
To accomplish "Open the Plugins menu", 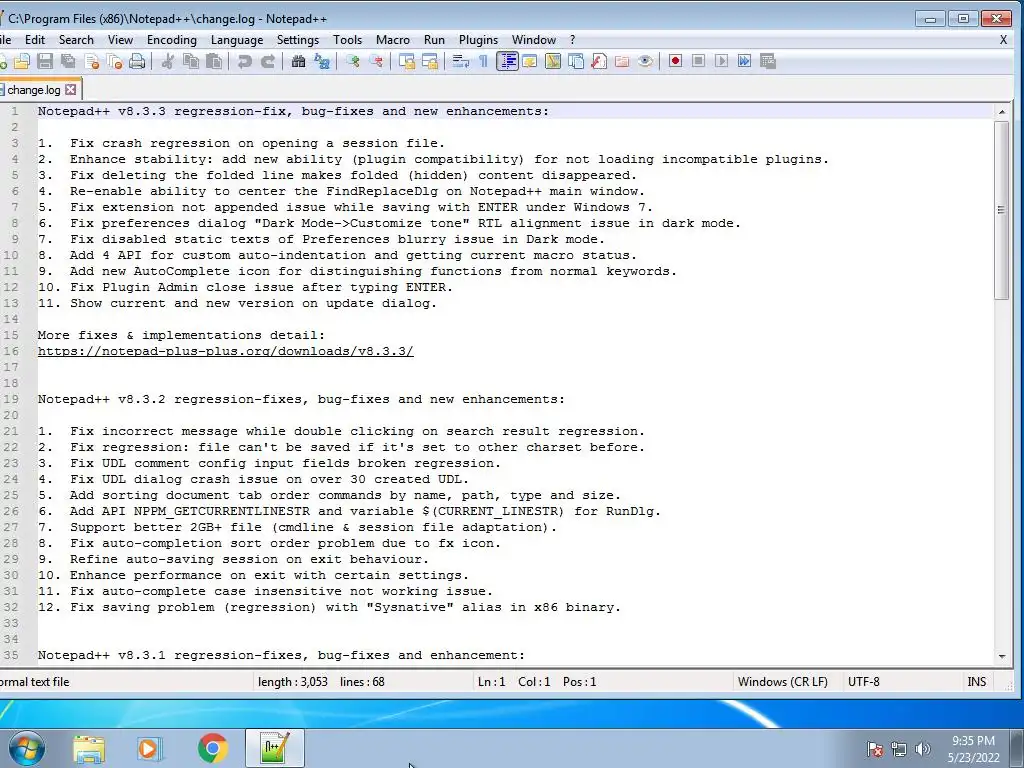I will (x=478, y=40).
